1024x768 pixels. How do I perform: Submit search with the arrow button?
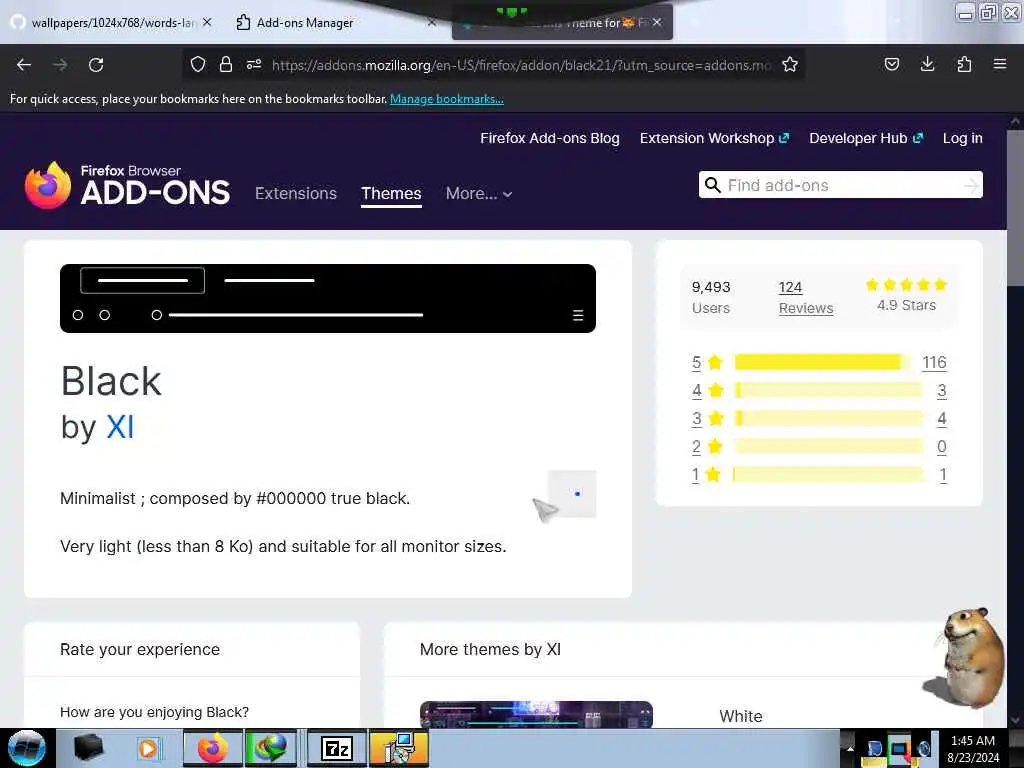[x=971, y=185]
